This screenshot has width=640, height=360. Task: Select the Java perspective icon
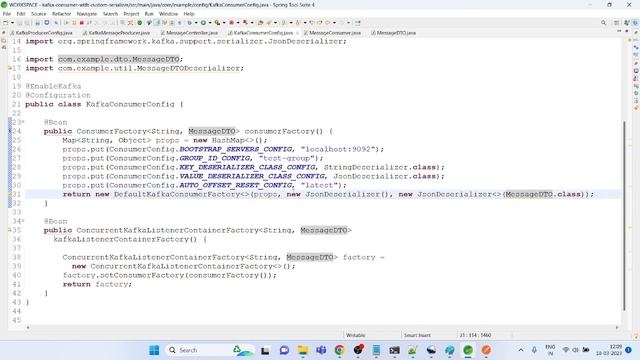click(627, 23)
